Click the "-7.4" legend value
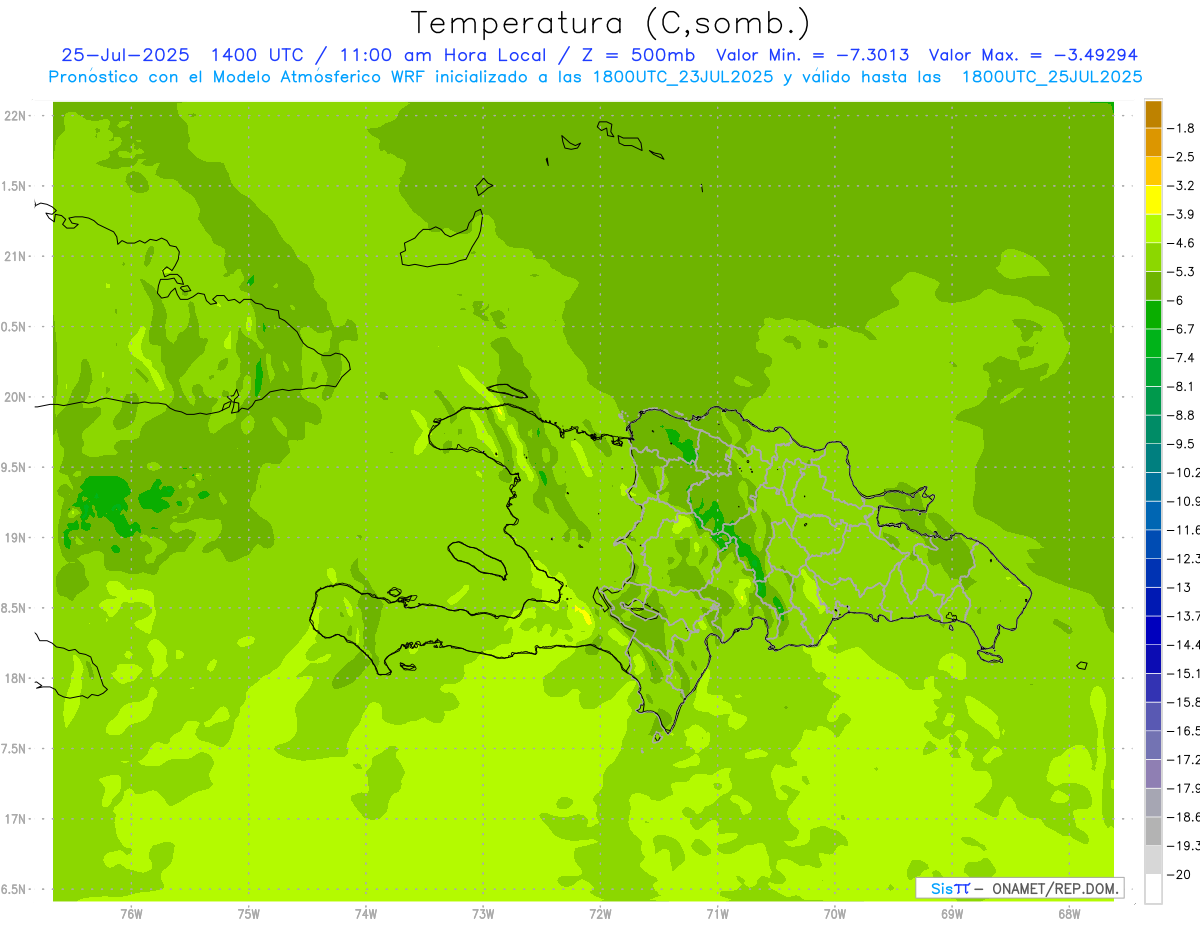 click(1181, 358)
